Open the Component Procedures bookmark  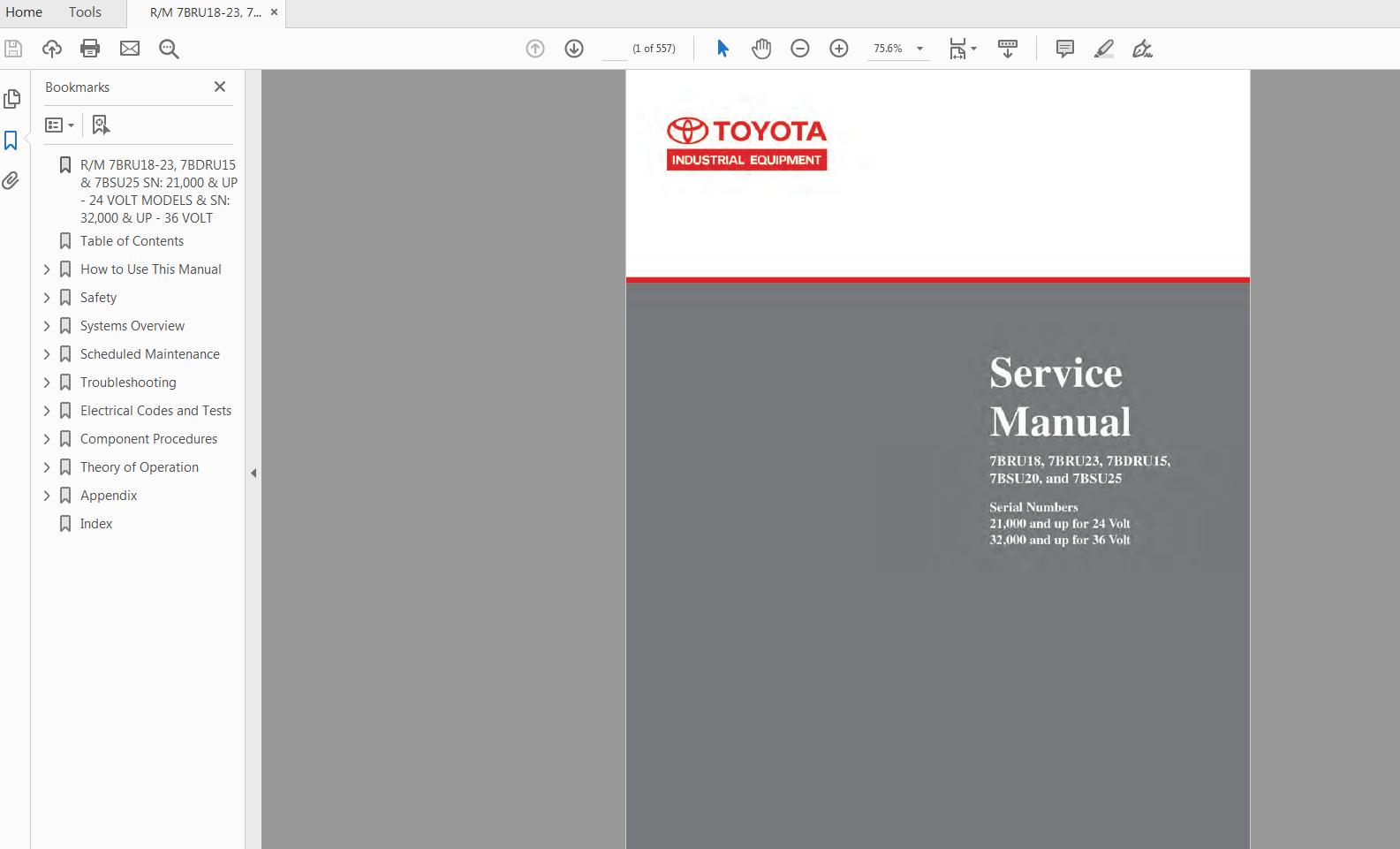(148, 439)
